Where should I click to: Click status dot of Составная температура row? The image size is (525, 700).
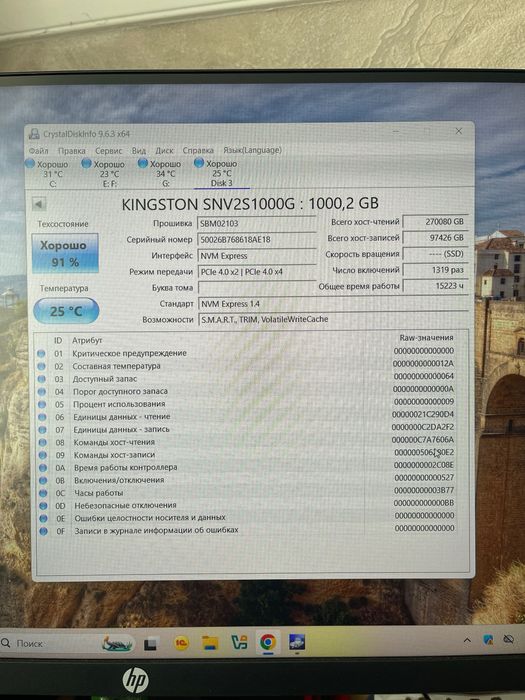(42, 366)
